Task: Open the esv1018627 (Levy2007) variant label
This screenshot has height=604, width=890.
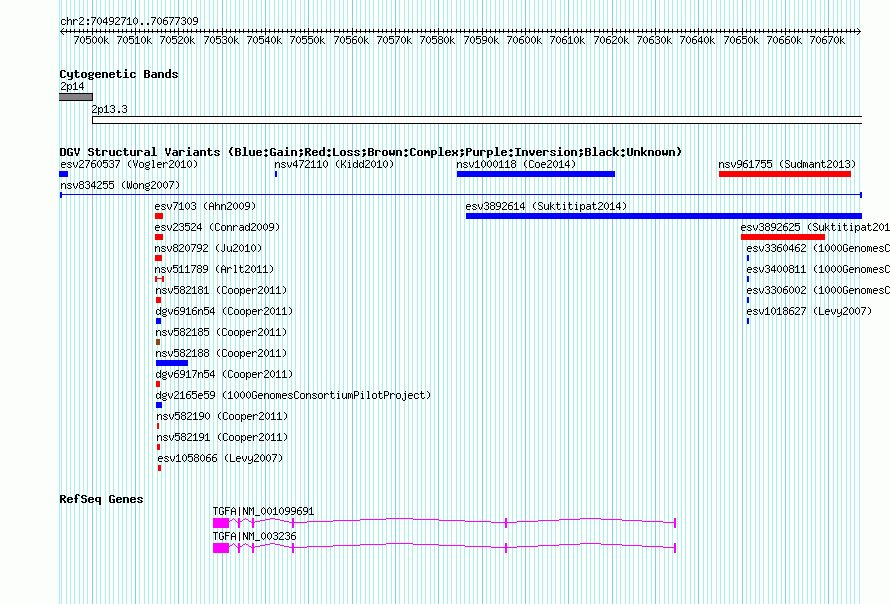Action: (x=809, y=311)
